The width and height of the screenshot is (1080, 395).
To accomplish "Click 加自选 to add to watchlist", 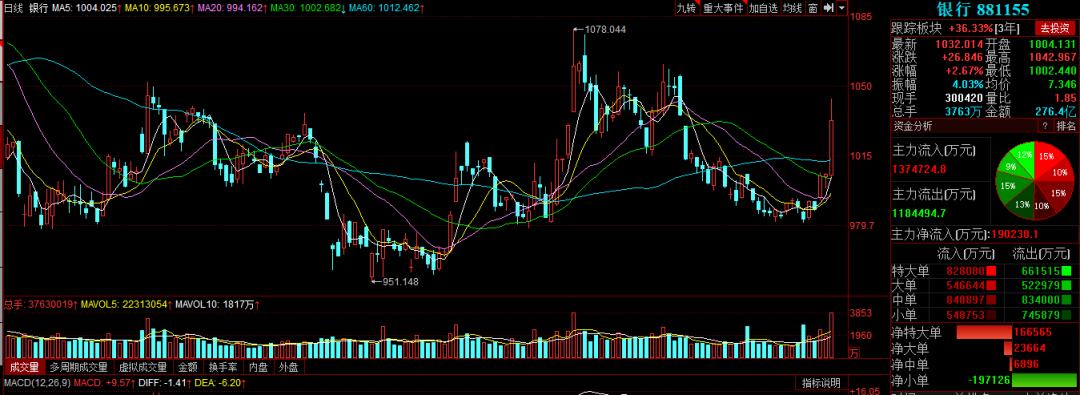I will [x=763, y=8].
